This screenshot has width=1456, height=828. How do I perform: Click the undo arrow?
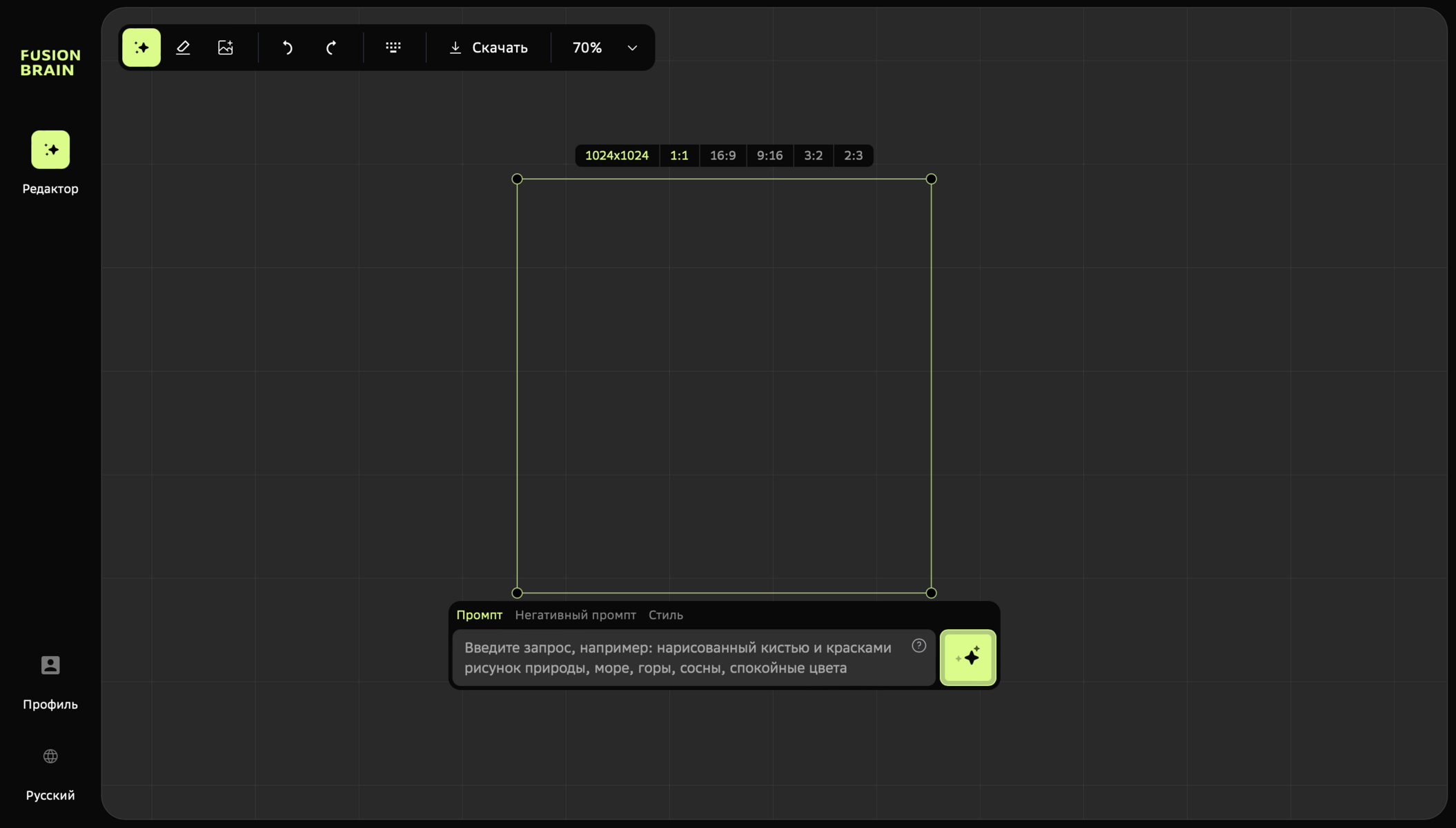[x=288, y=48]
